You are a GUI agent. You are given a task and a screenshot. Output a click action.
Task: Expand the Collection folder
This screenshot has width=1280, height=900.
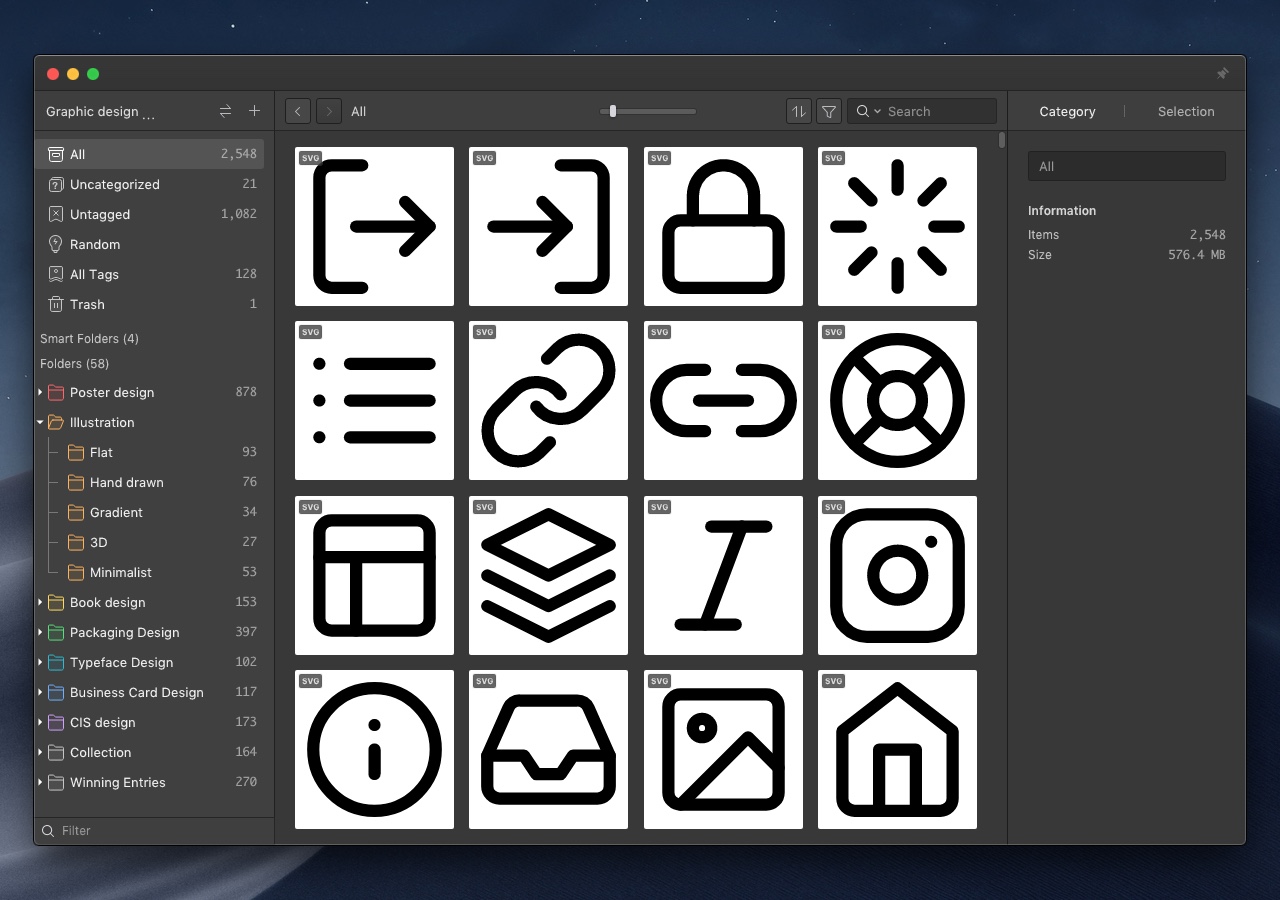click(40, 752)
